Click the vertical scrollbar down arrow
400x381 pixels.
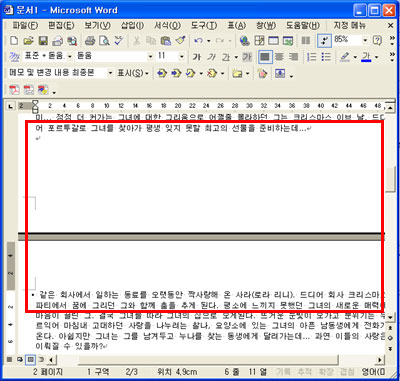tap(390, 316)
